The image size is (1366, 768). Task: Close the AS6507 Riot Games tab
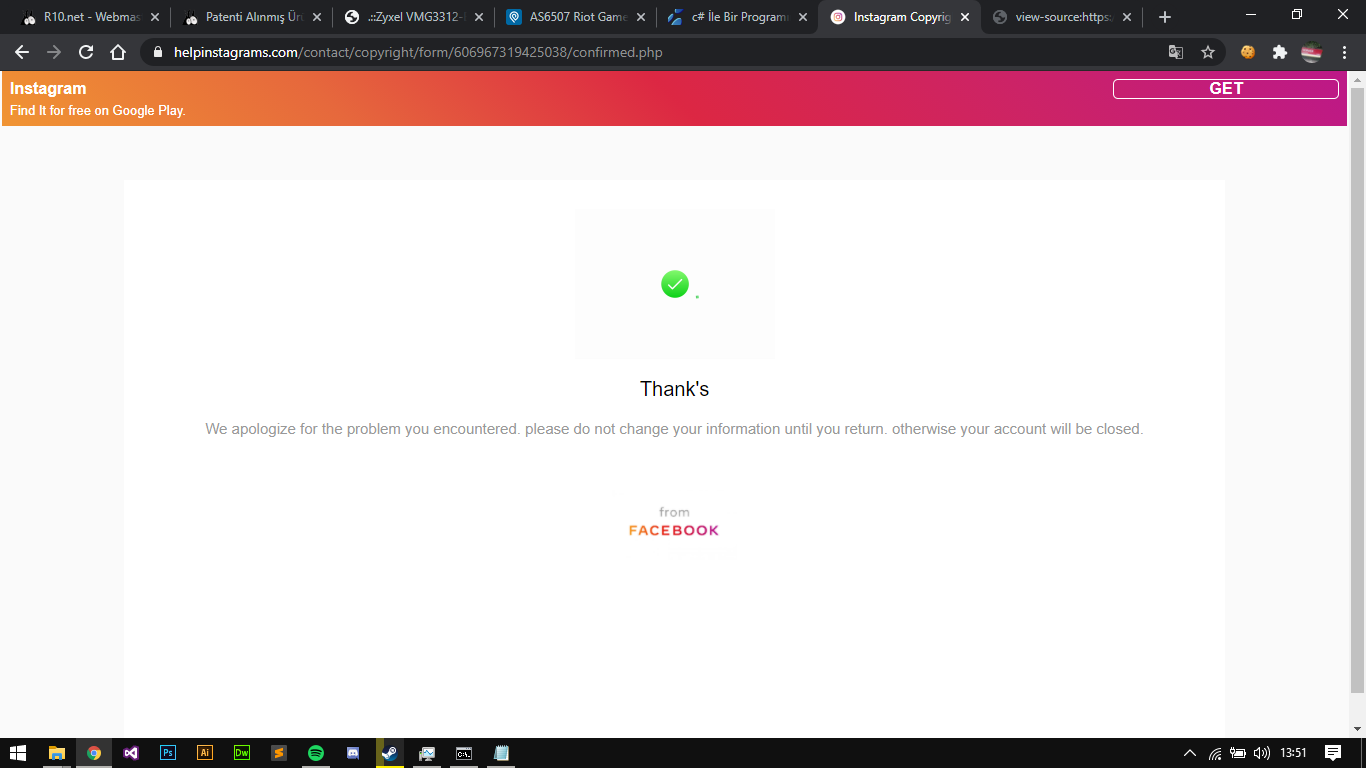(641, 17)
